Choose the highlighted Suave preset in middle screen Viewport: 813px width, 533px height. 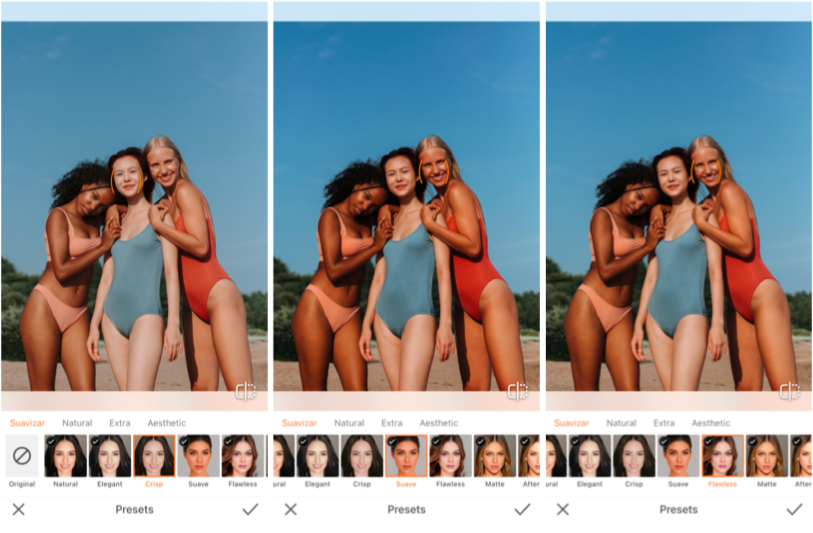[x=406, y=456]
